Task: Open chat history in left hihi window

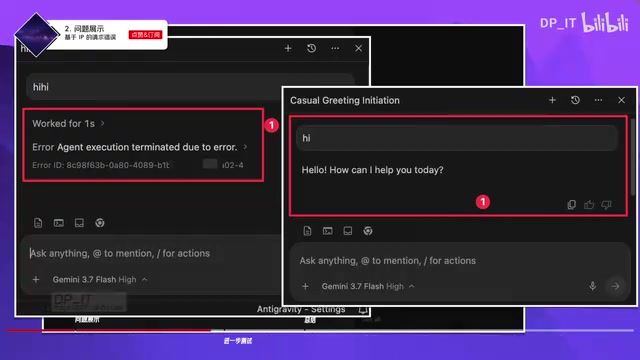Action: click(x=311, y=48)
